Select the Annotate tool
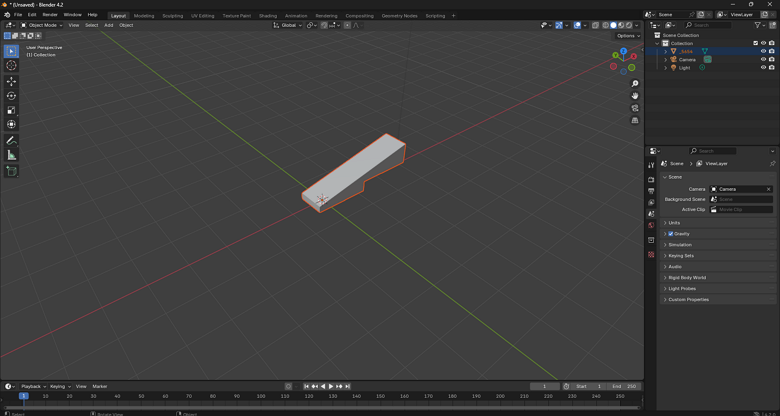Screen dimensions: 780x416 [x=11, y=141]
